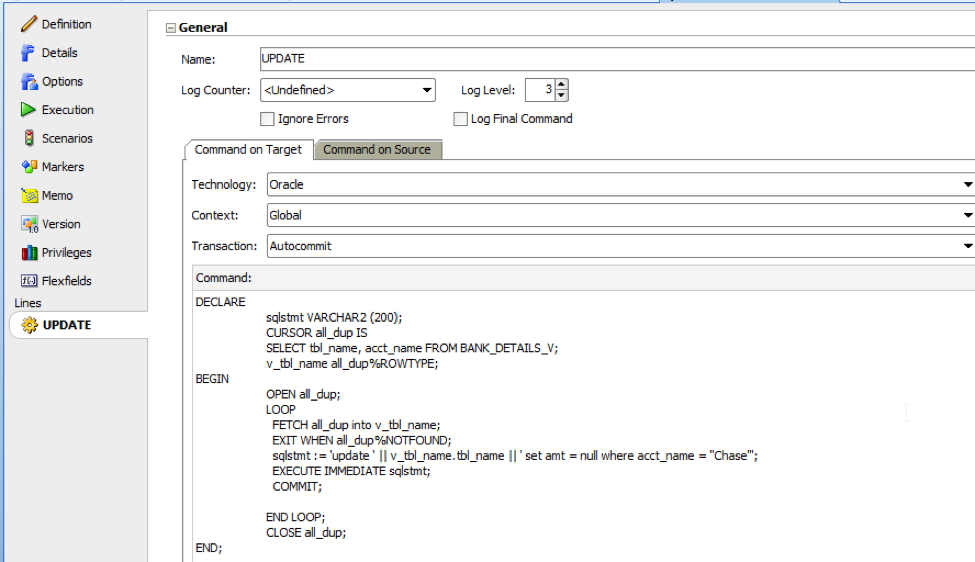975x562 pixels.
Task: Open the Details section icon
Action: 29,53
